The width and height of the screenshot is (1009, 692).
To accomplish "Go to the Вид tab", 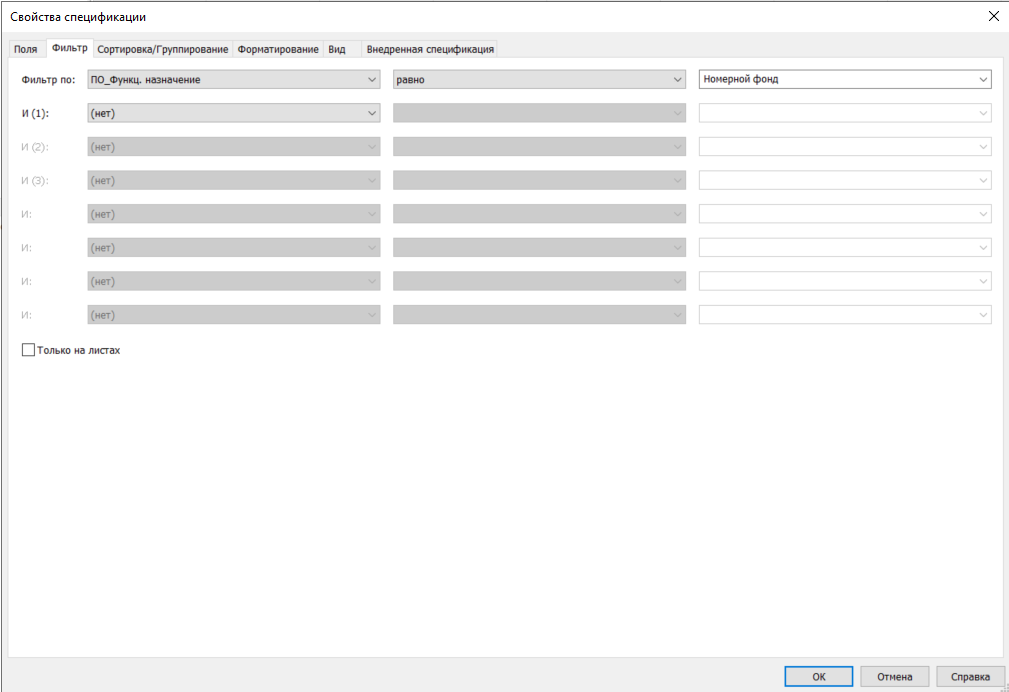I will 337,49.
